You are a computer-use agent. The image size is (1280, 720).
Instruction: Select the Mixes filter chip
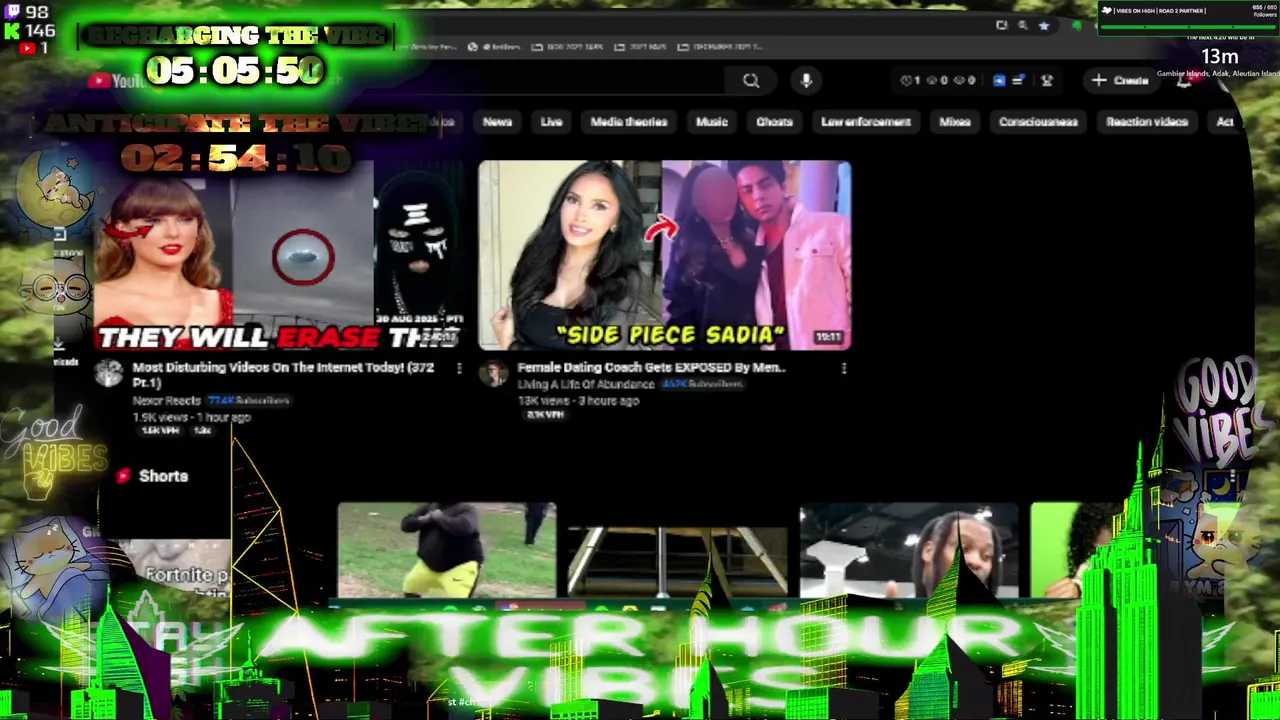coord(955,122)
